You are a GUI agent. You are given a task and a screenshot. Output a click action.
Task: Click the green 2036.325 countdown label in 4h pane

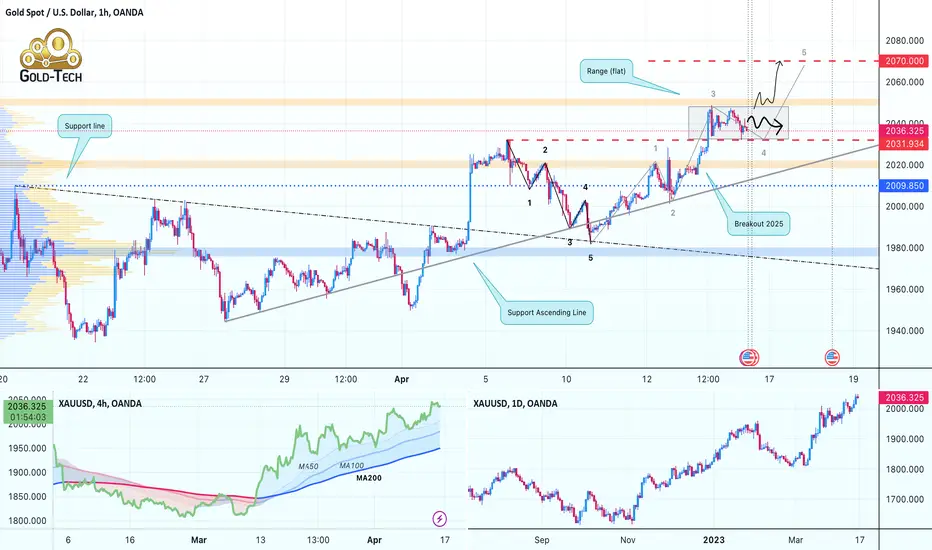pos(27,411)
